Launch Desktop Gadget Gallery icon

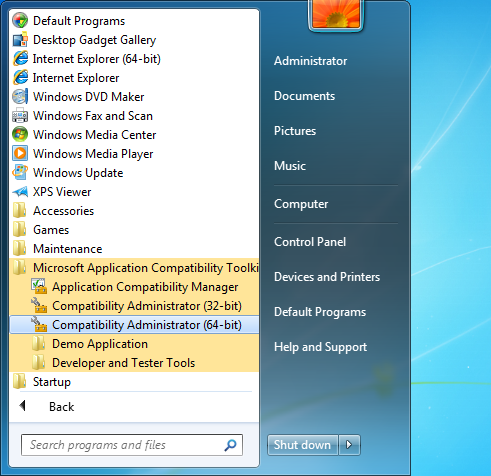(x=20, y=40)
